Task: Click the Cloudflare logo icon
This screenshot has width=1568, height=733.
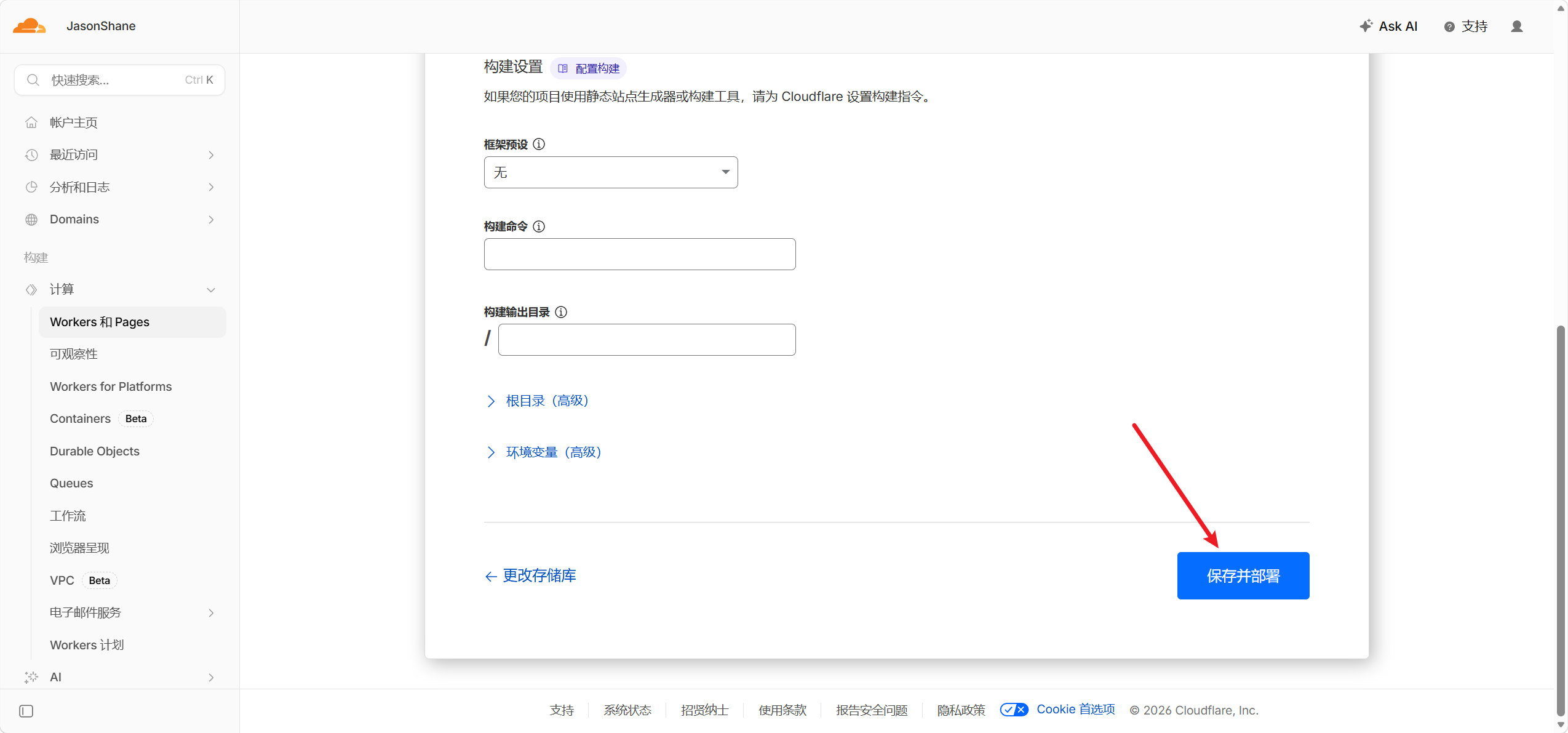Action: (29, 26)
